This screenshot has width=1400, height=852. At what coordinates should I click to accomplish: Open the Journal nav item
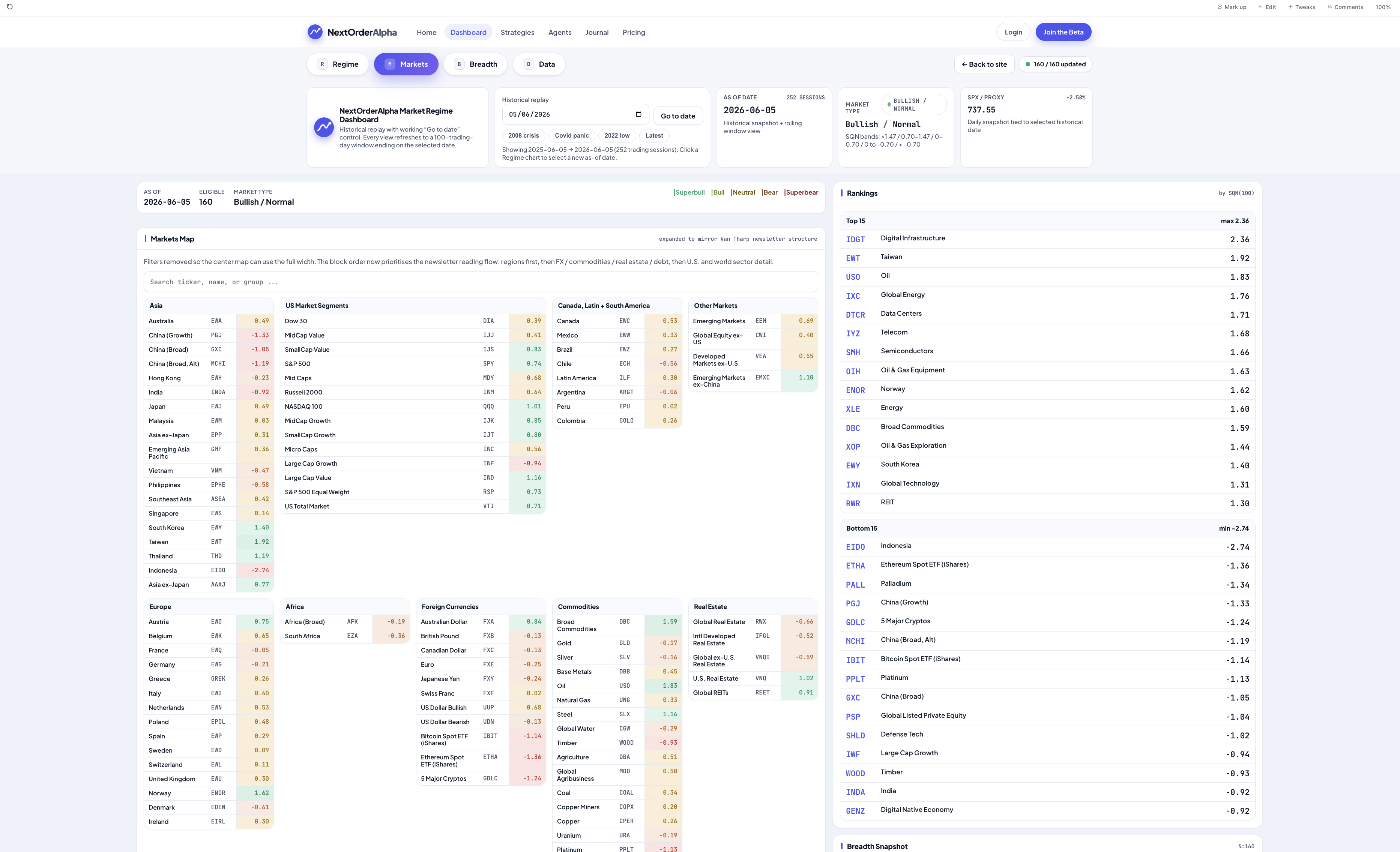596,32
